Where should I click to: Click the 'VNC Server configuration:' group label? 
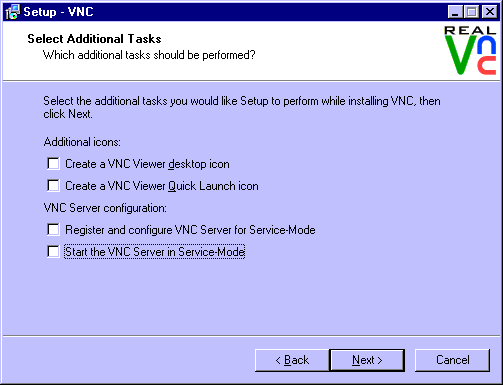point(105,208)
